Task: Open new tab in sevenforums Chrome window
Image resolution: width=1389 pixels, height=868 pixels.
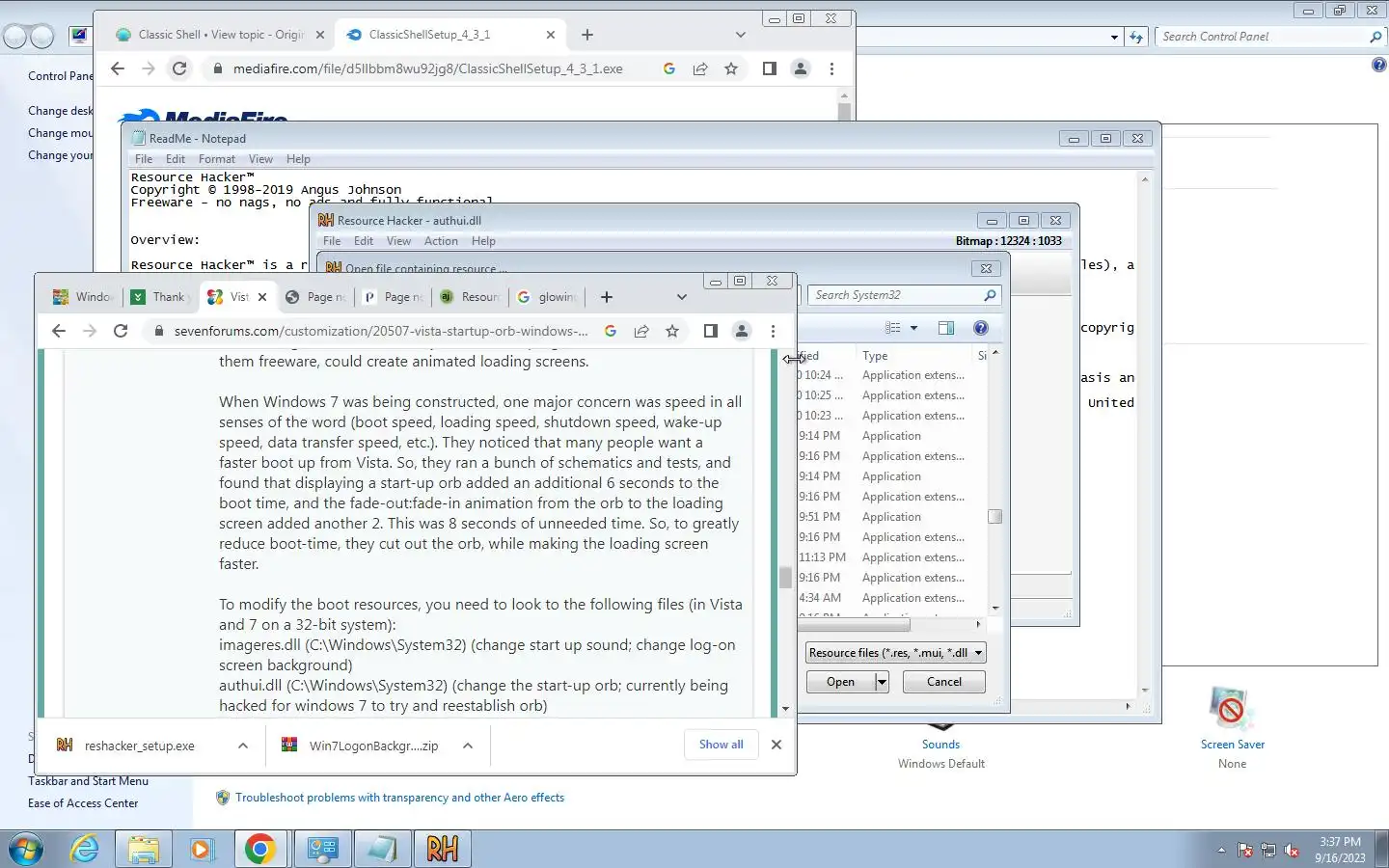Action: [x=607, y=297]
